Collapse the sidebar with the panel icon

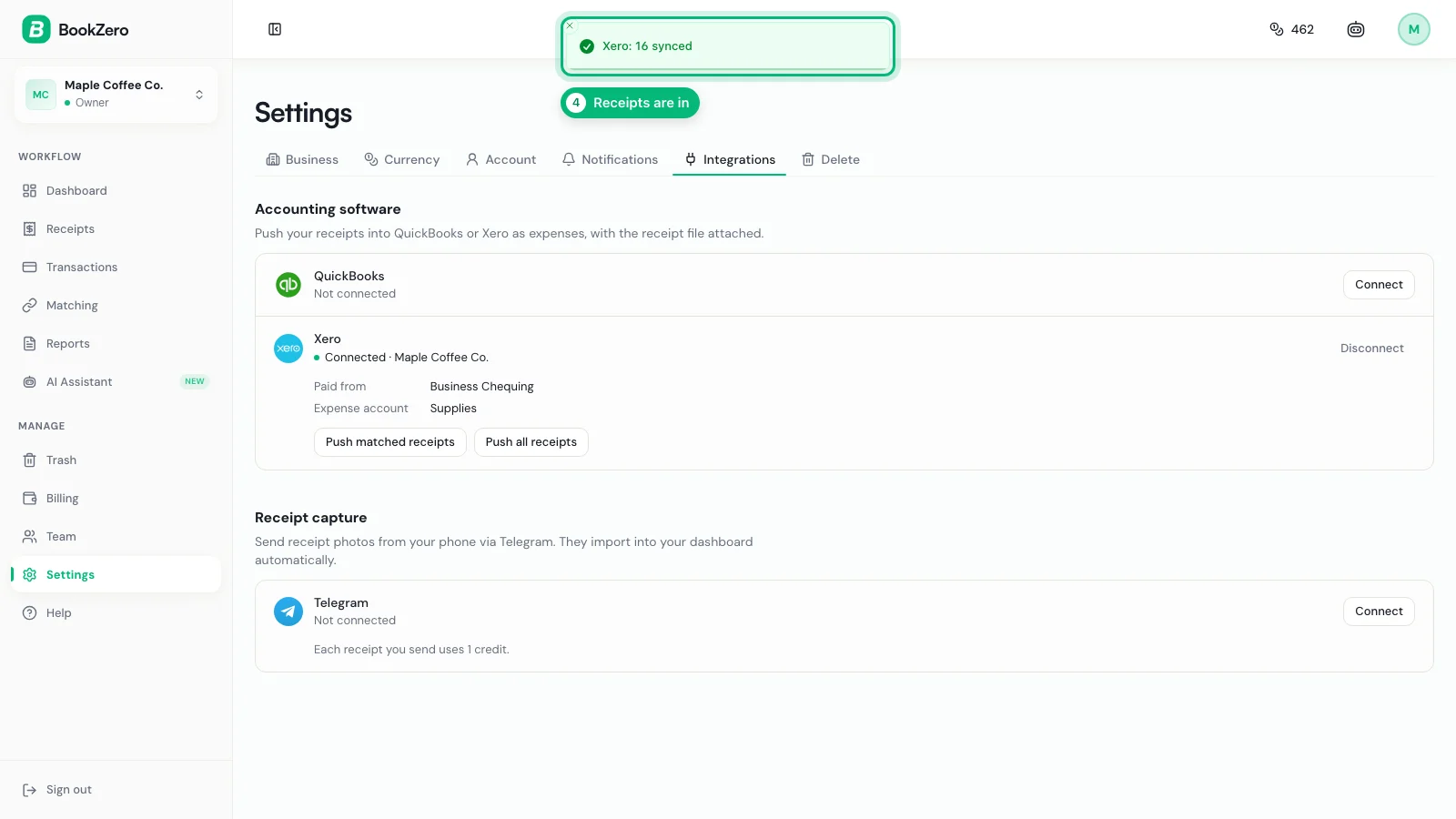275,29
